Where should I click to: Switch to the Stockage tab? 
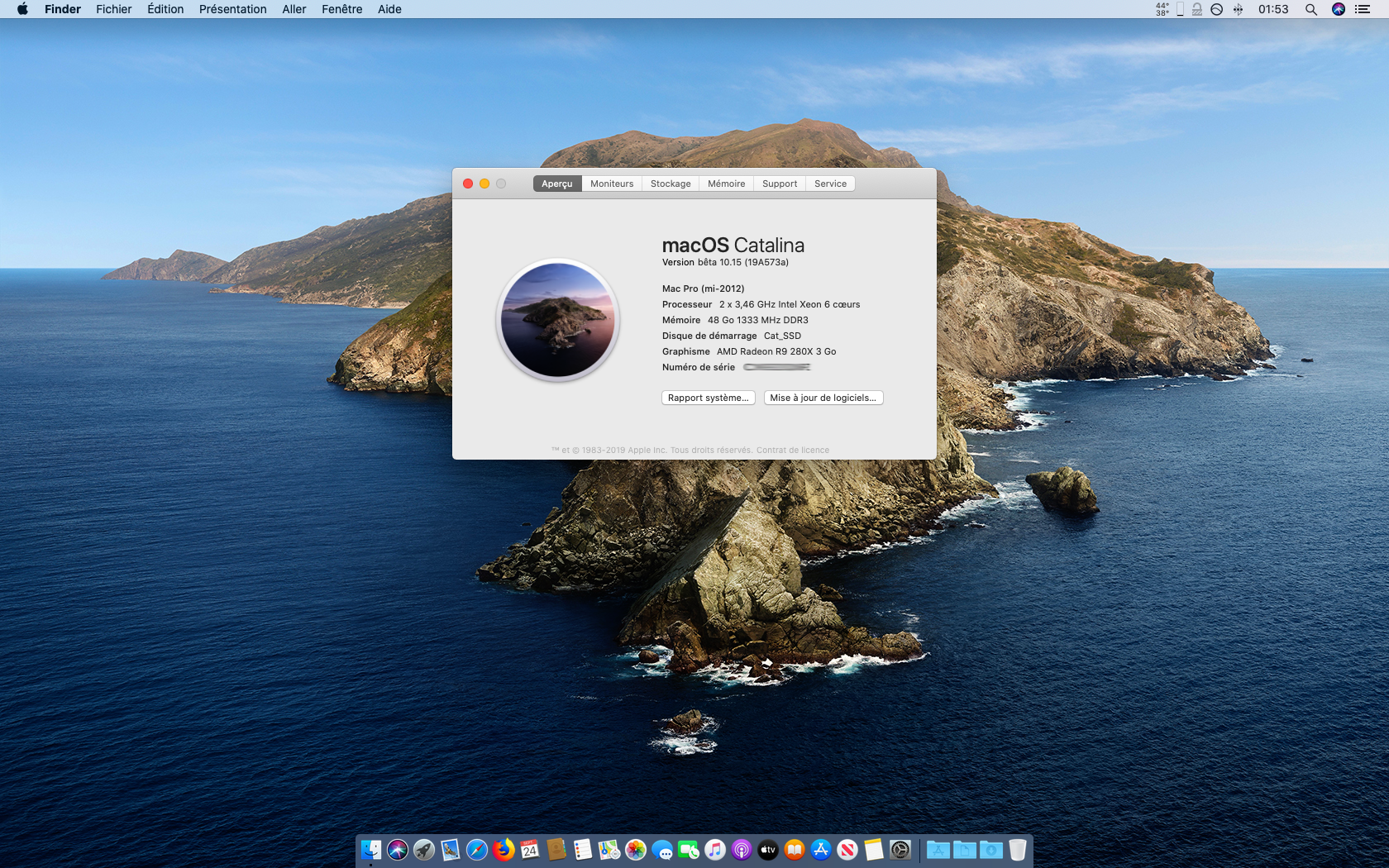coord(671,184)
